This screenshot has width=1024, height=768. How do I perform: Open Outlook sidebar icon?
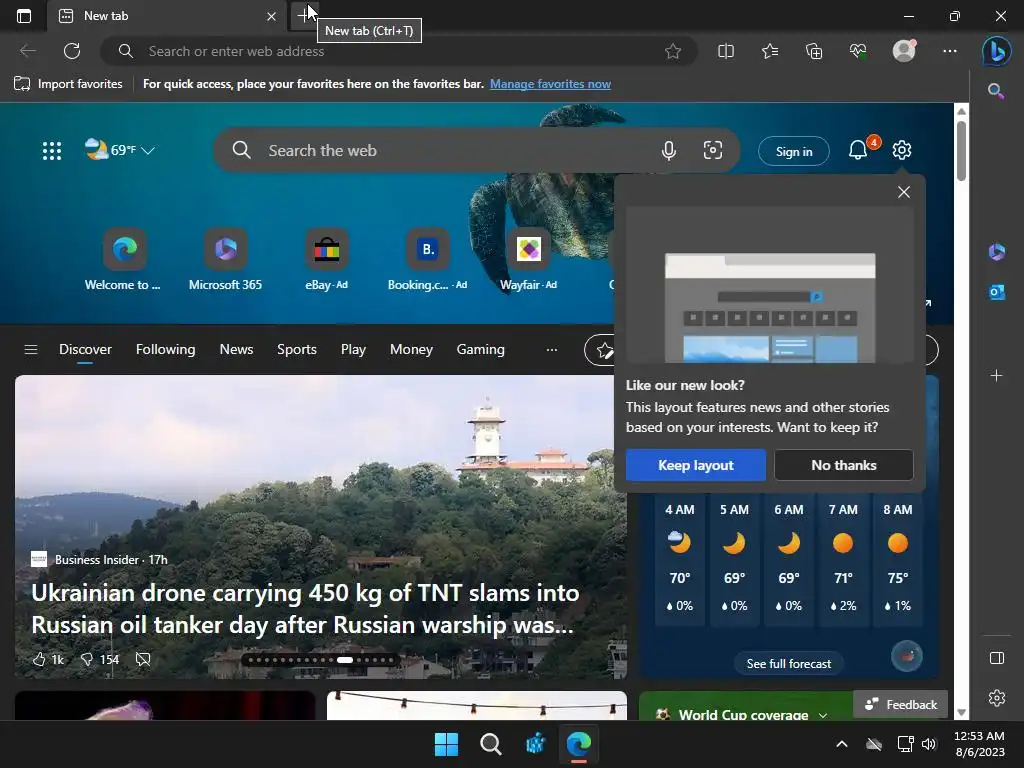(x=997, y=292)
